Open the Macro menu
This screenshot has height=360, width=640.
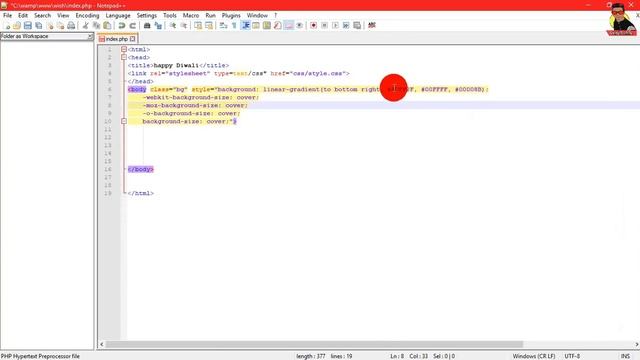(x=191, y=16)
